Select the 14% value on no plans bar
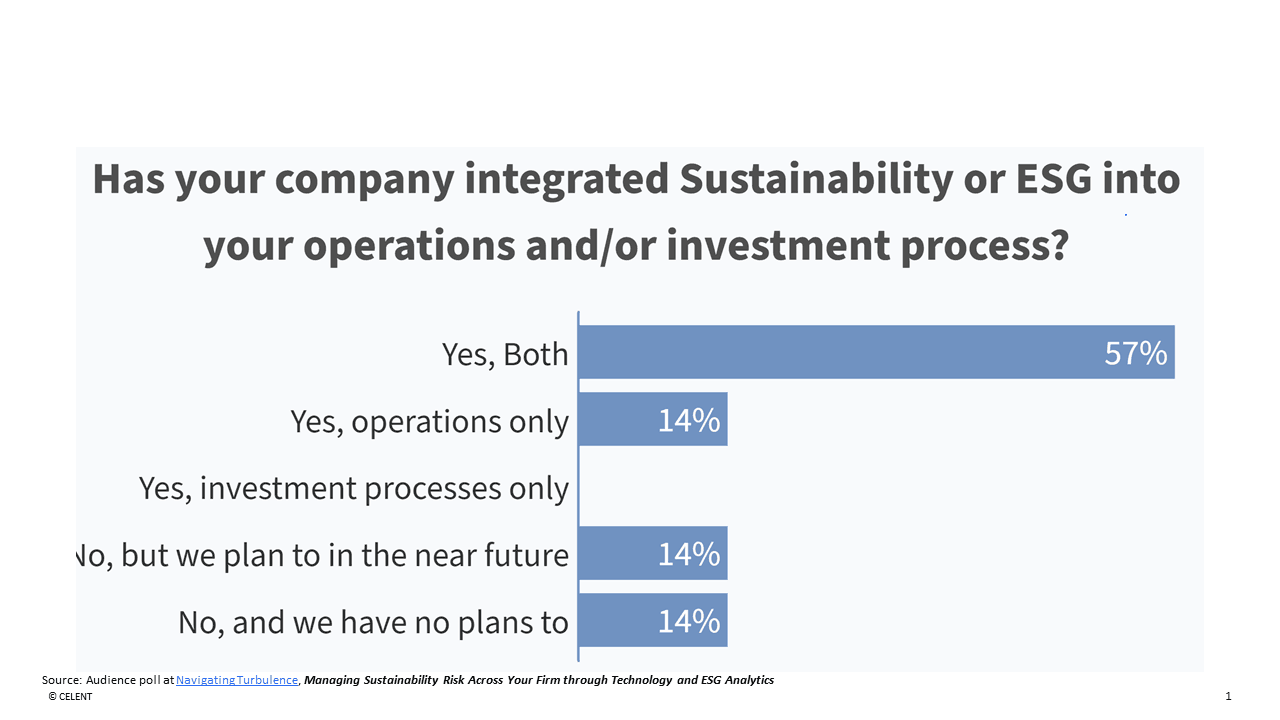This screenshot has height=720, width=1280. (x=689, y=621)
